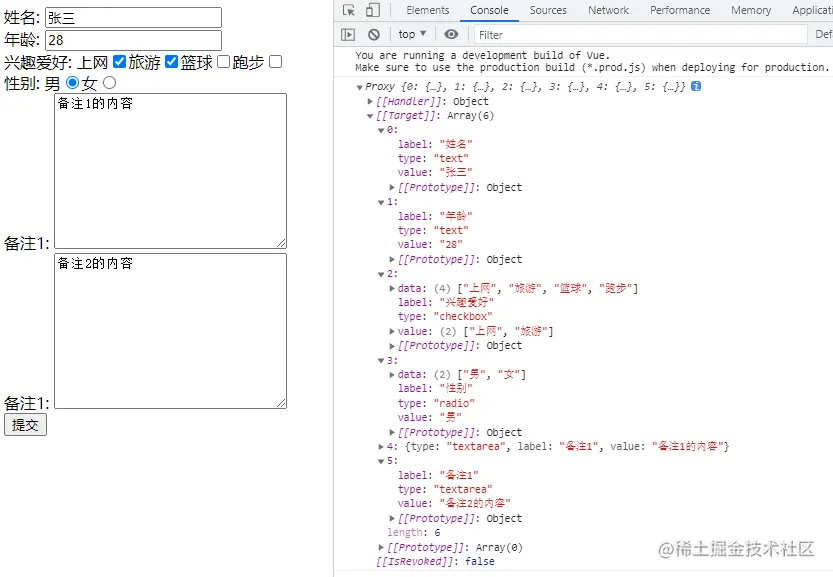Collapse the [[Target]] Array(6) entry
Viewport: 833px width, 577px height.
tap(370, 115)
